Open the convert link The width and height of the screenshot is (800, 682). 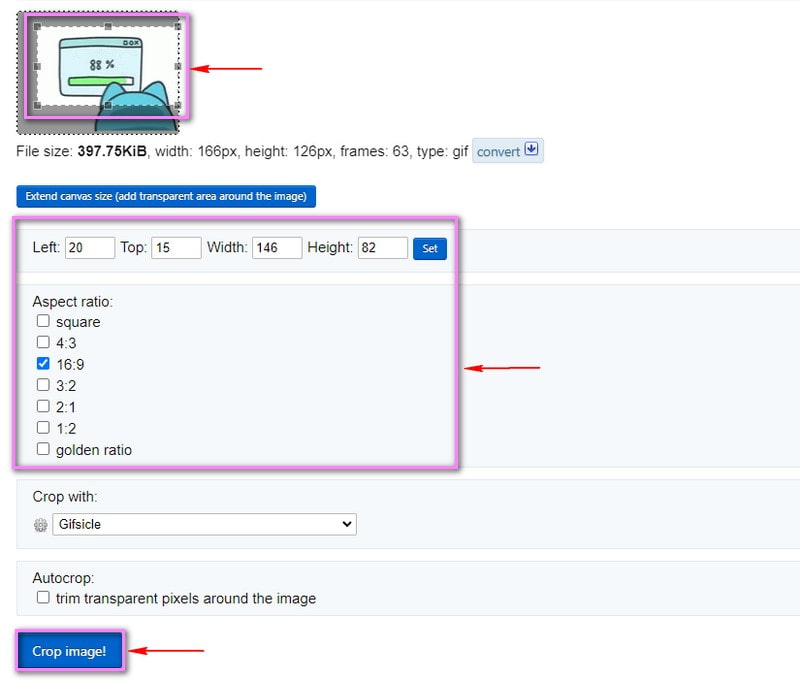pos(498,152)
